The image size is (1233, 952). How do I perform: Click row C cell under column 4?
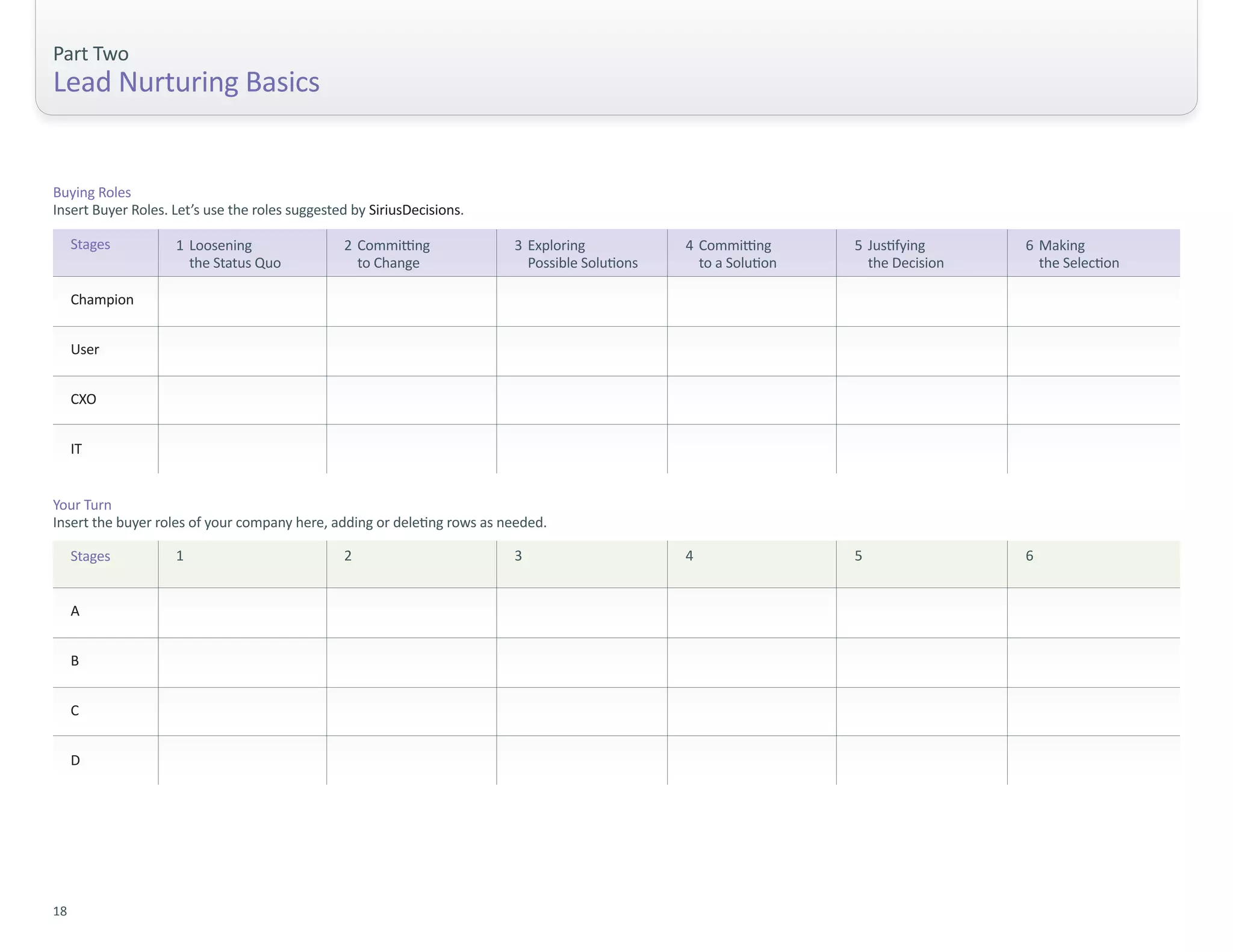tap(752, 712)
